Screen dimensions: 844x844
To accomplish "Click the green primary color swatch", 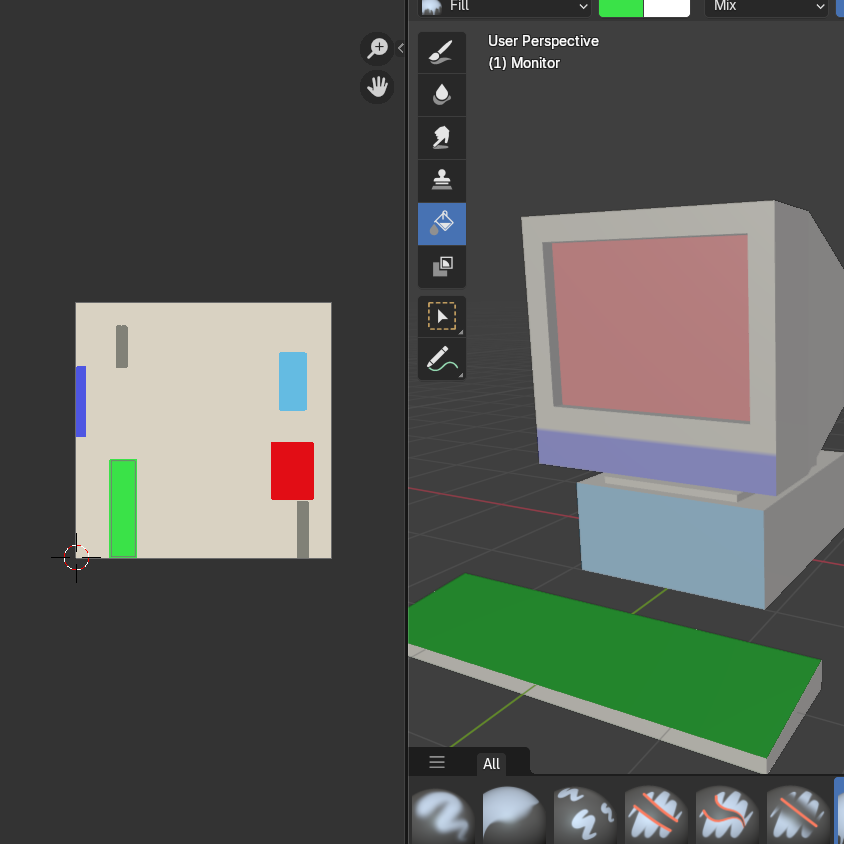I will click(x=621, y=8).
